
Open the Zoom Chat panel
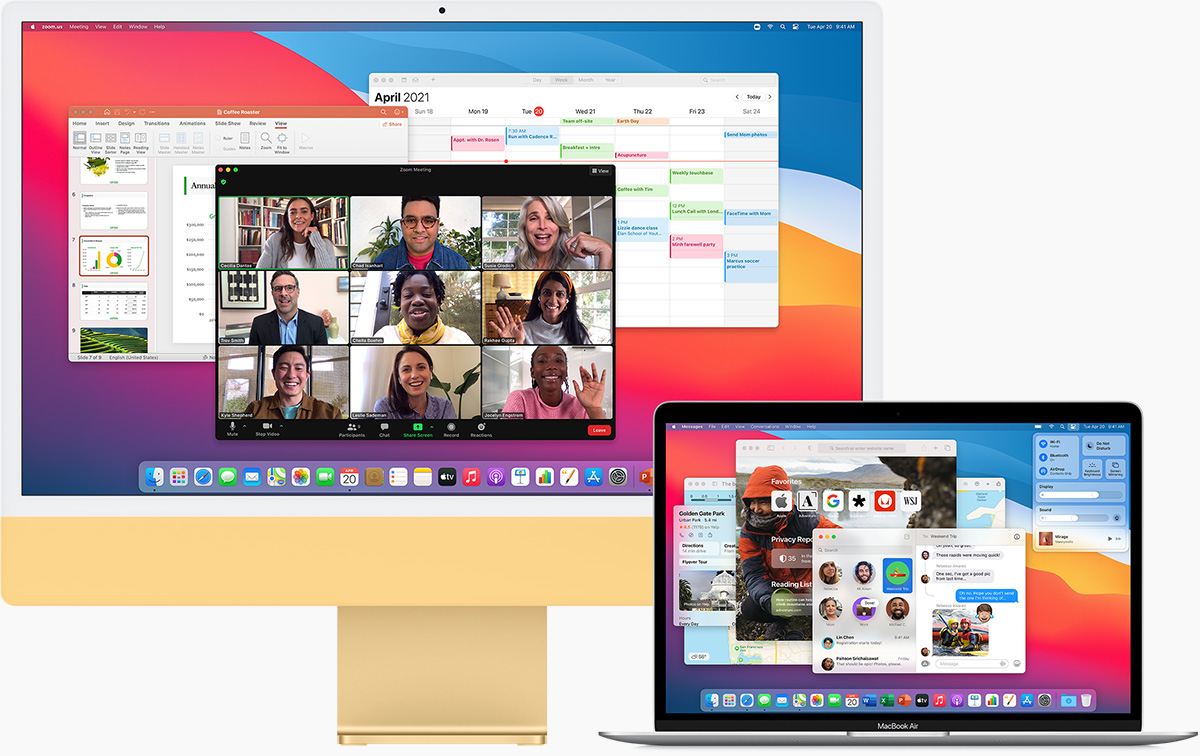384,427
